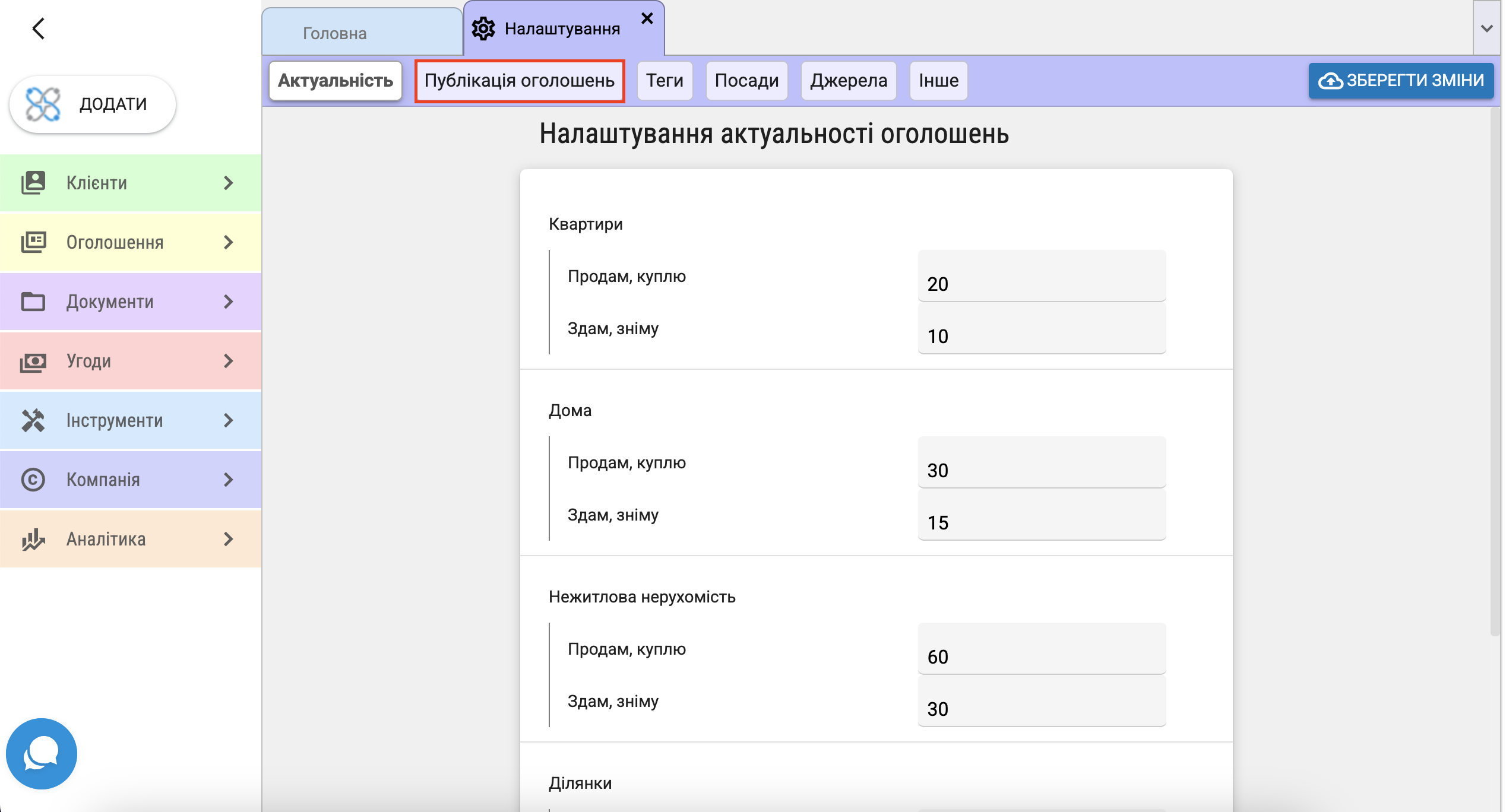Switch to Публікація оголошень tab
Viewport: 1506px width, 812px height.
pos(519,81)
